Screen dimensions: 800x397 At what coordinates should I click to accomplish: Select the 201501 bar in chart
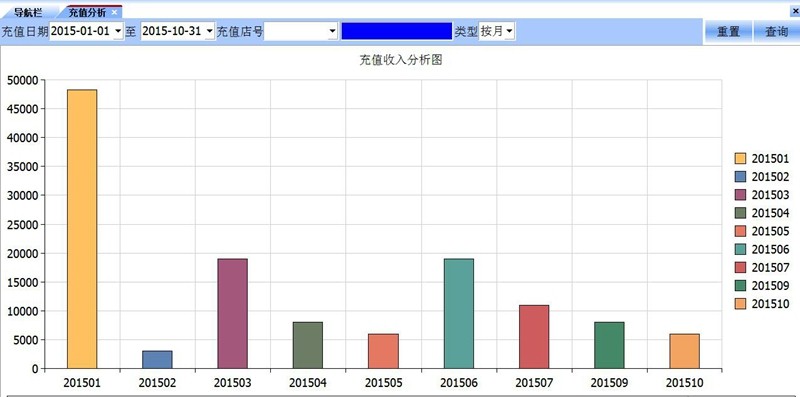click(x=82, y=229)
